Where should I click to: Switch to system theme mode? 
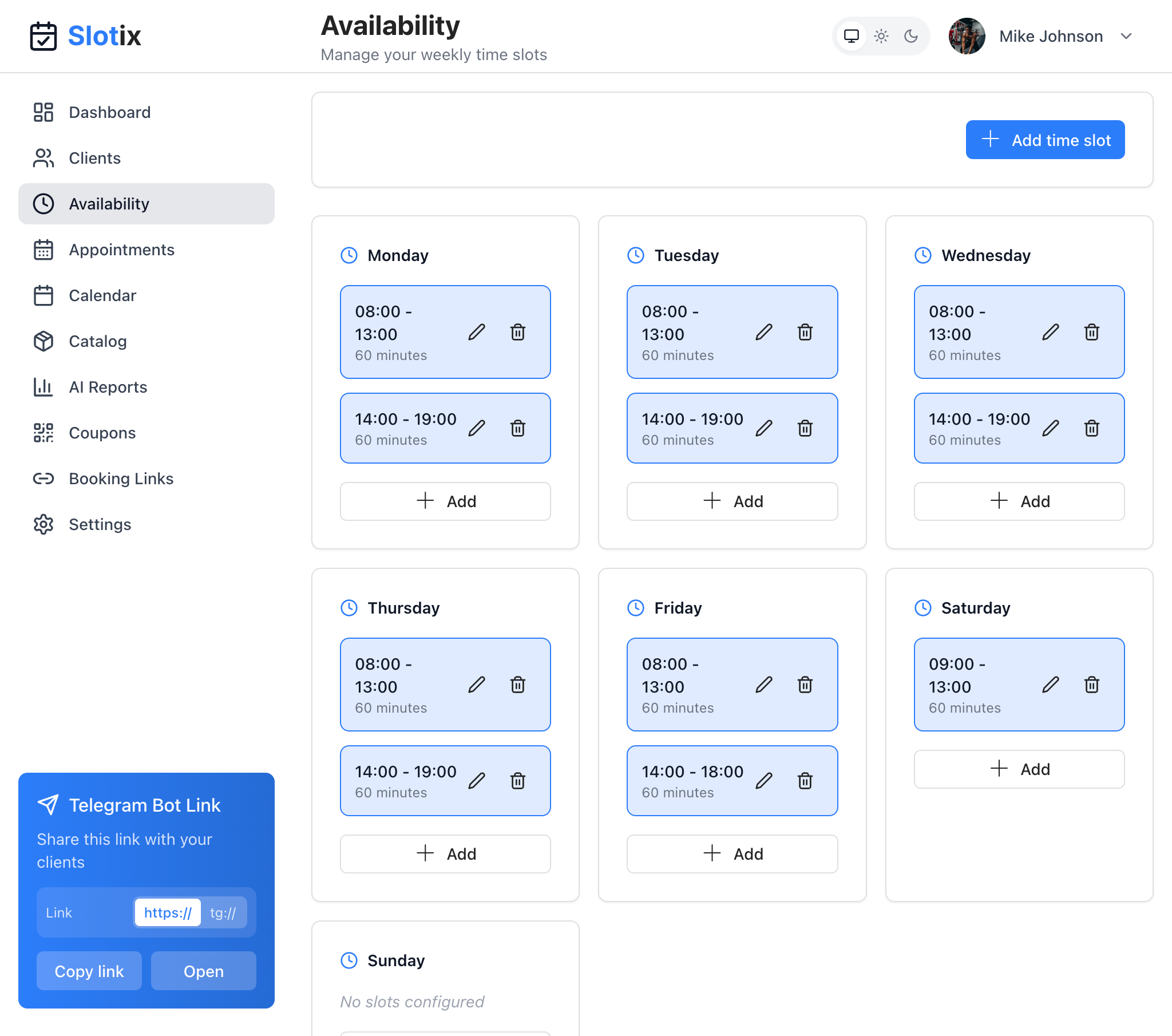[851, 36]
